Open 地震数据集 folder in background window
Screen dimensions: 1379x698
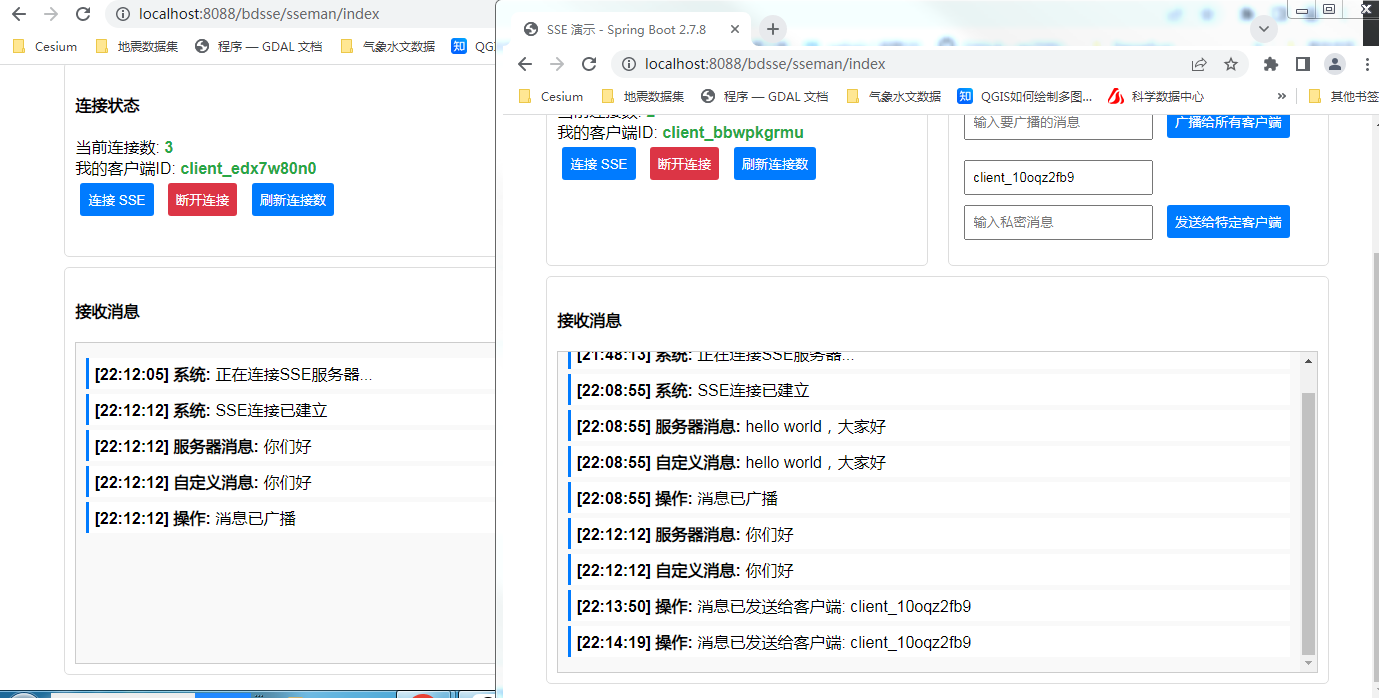(x=136, y=46)
